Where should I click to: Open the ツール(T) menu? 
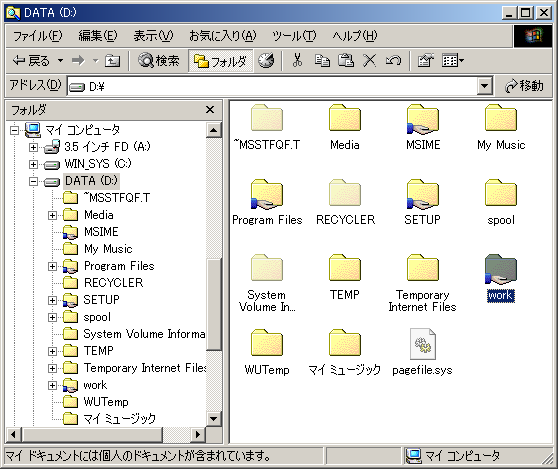294,36
